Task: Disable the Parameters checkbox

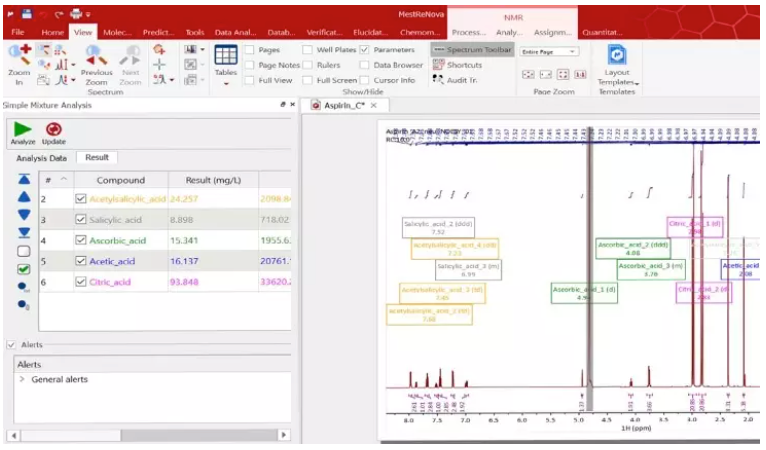Action: point(364,49)
